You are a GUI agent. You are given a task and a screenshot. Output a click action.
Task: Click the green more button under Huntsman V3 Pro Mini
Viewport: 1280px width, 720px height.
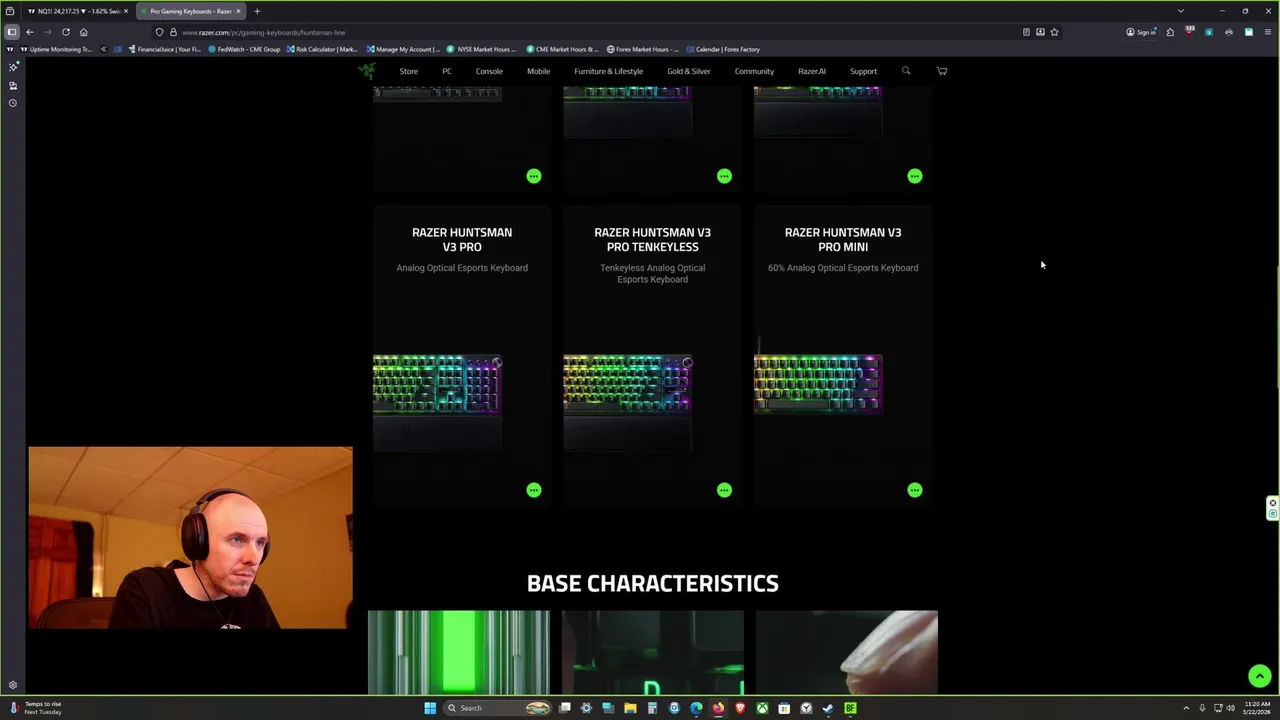click(x=915, y=490)
